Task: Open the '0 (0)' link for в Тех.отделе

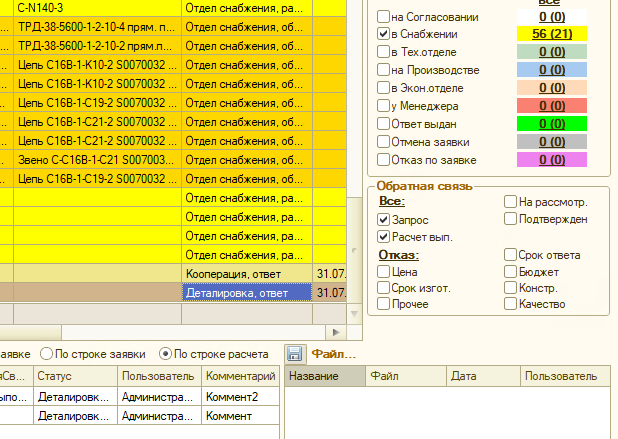Action: pos(552,52)
